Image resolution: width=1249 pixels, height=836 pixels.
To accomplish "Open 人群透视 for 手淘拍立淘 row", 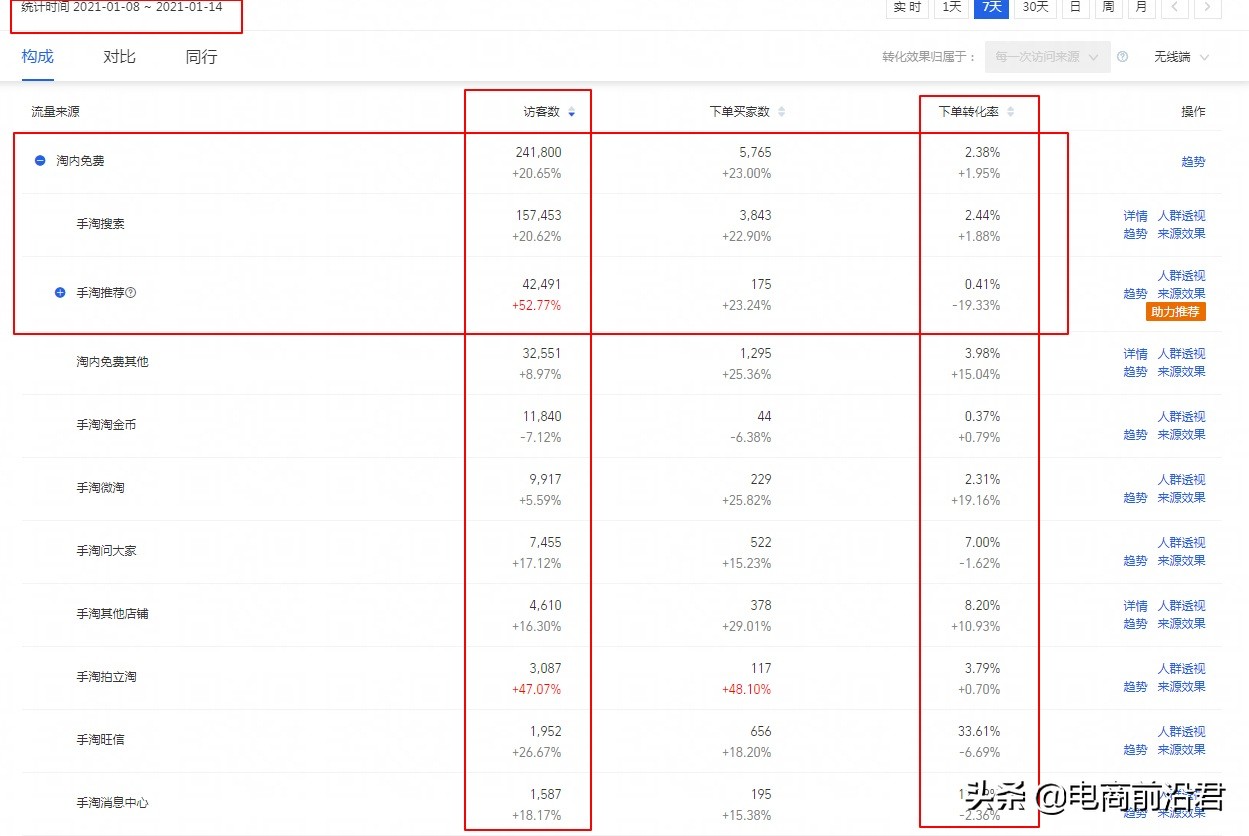I will coord(1182,668).
